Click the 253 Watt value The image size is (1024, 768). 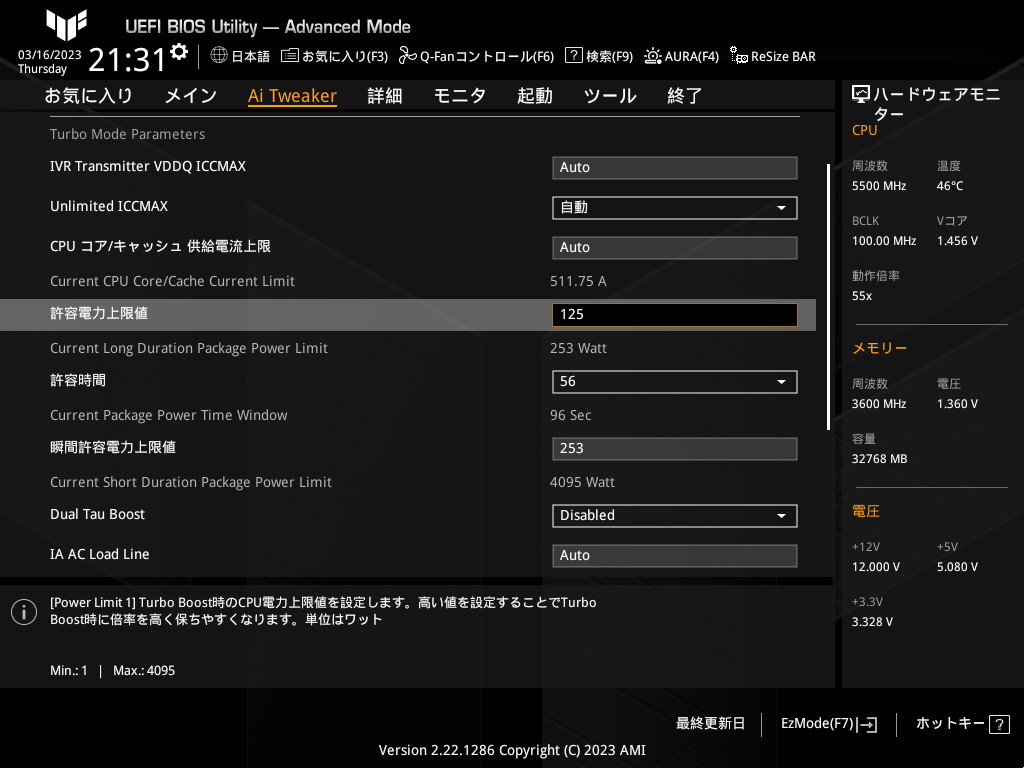pos(578,349)
